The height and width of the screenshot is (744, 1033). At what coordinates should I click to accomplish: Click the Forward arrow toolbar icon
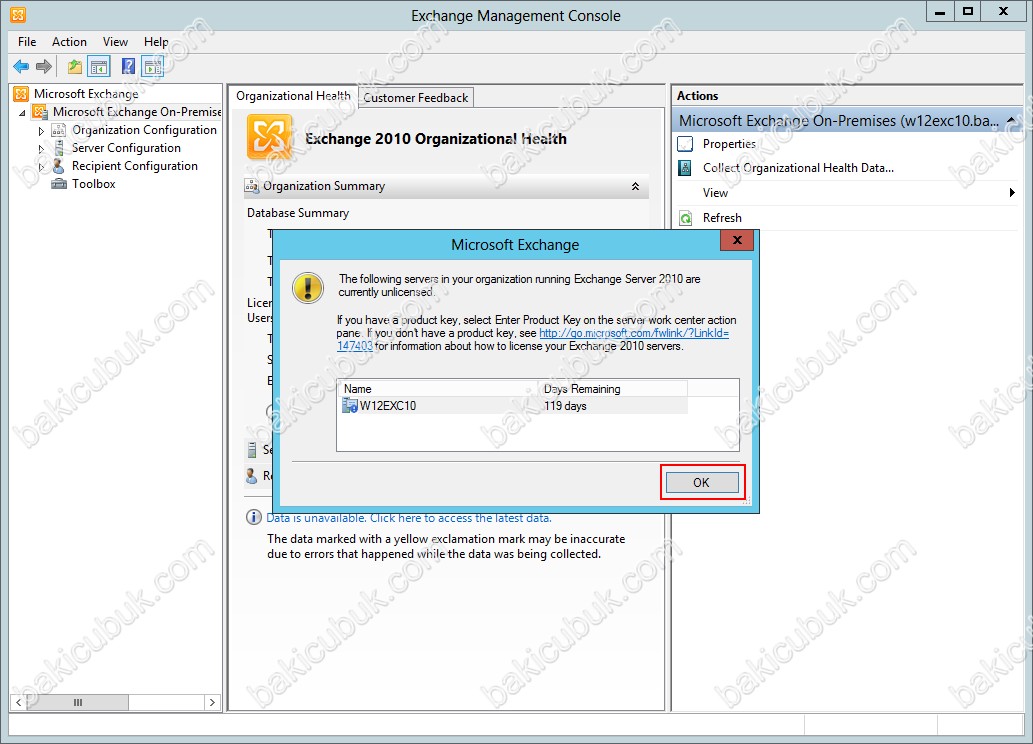click(44, 67)
